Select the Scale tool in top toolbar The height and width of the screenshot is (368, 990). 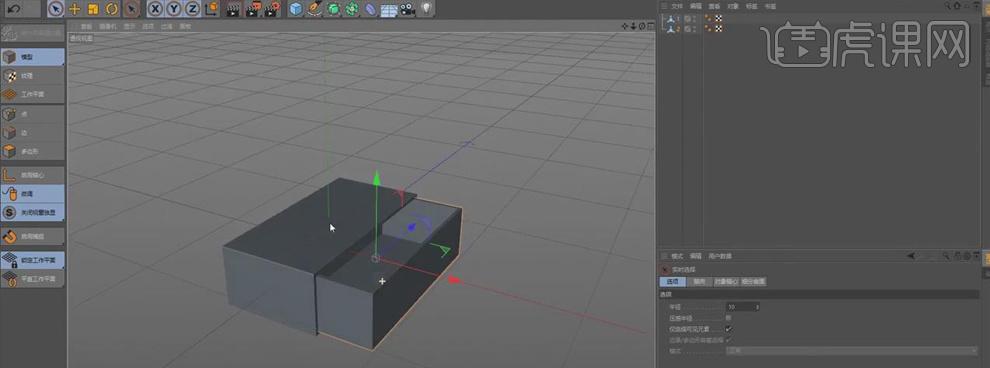pos(93,9)
